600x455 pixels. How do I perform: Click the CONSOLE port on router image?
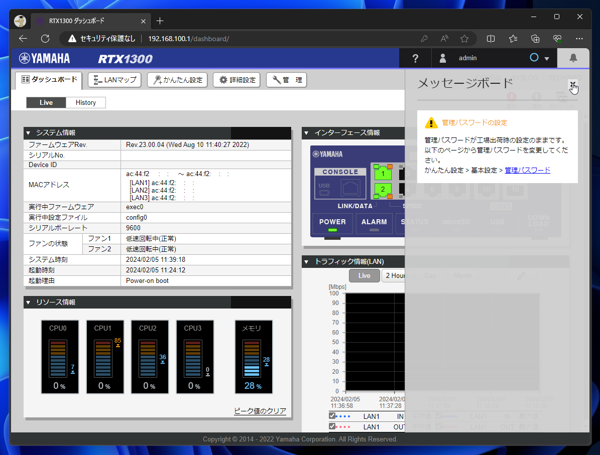[x=340, y=184]
